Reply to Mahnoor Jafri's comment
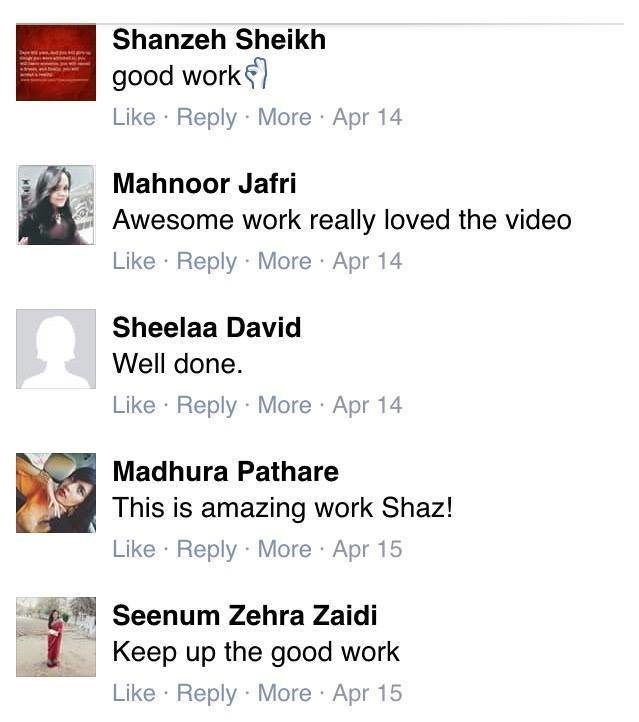The height and width of the screenshot is (722, 639). pos(206,262)
